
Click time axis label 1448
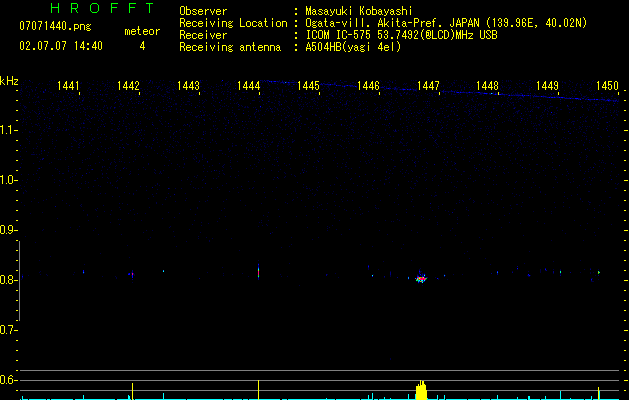pos(487,86)
